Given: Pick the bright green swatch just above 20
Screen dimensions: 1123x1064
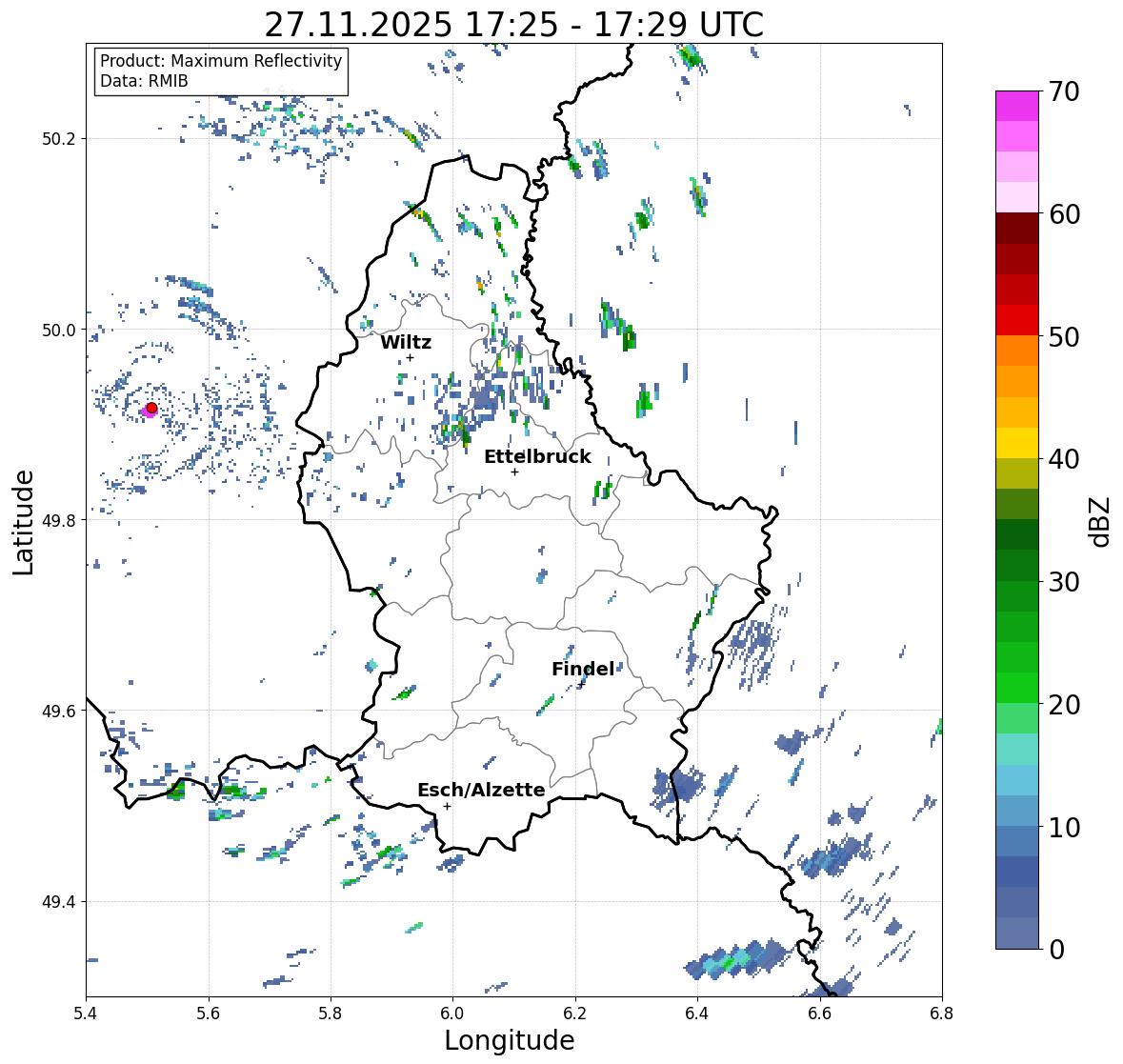Looking at the screenshot, I should pyautogui.click(x=1017, y=688).
